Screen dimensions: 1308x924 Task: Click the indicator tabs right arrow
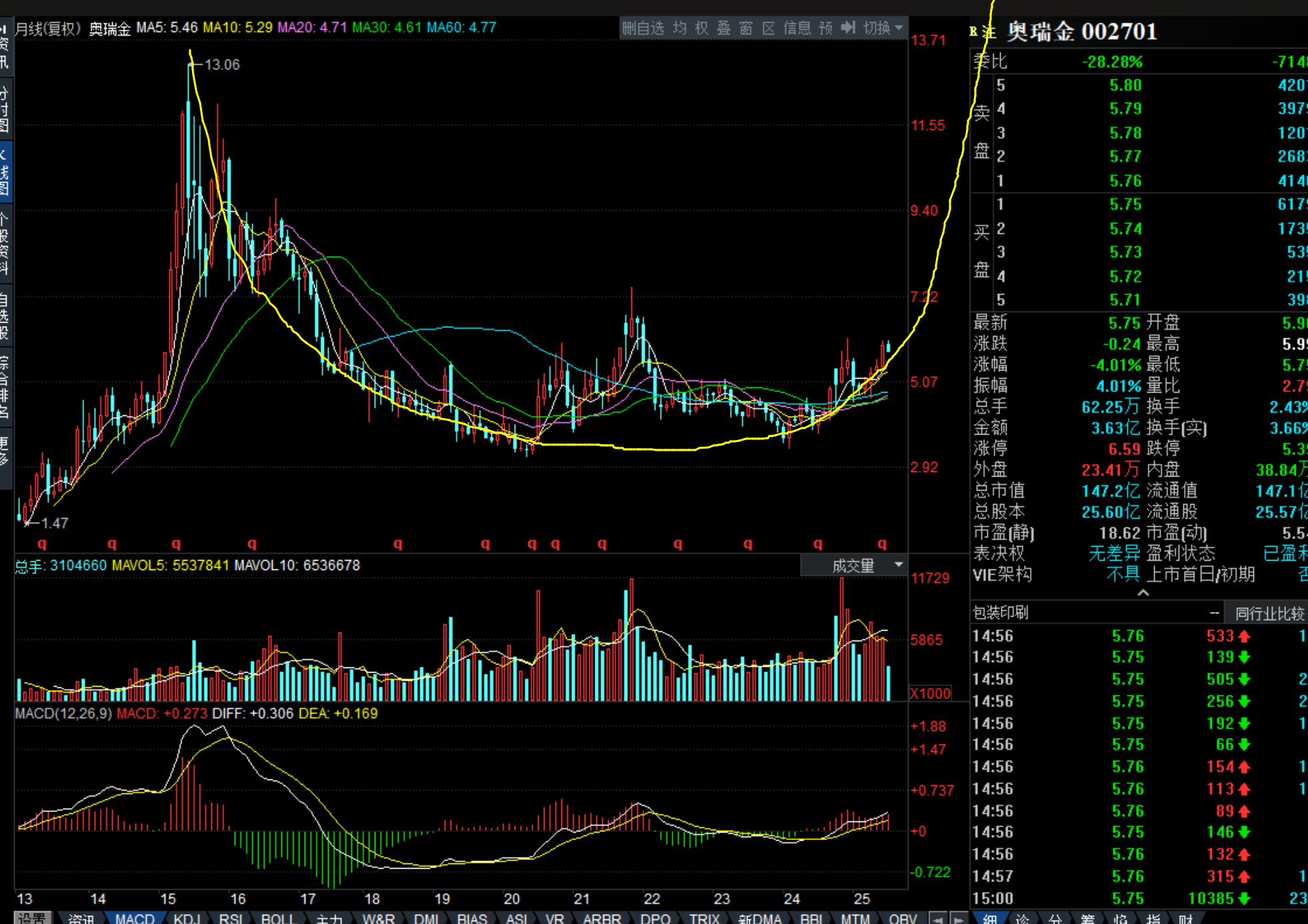tap(958, 919)
